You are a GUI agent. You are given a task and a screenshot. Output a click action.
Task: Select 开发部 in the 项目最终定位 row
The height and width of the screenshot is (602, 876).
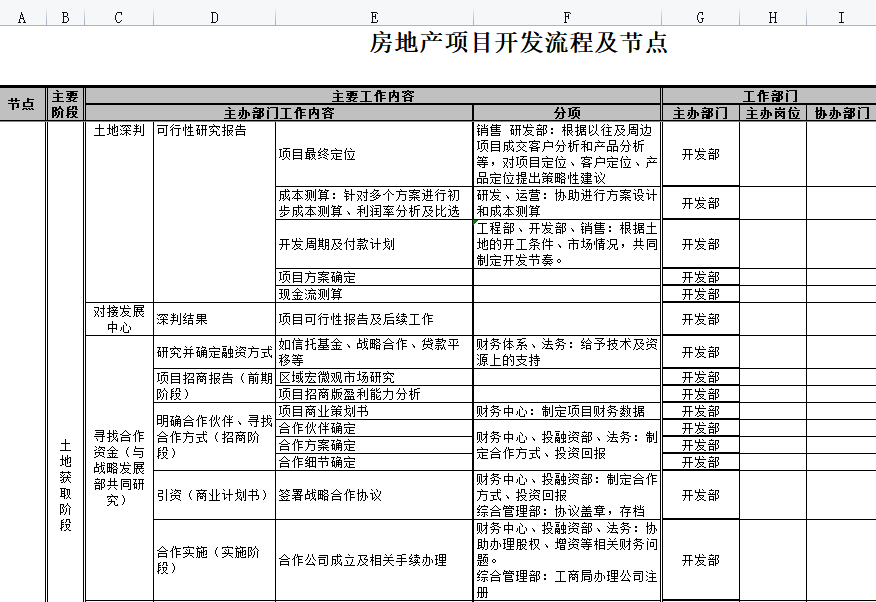pos(701,154)
